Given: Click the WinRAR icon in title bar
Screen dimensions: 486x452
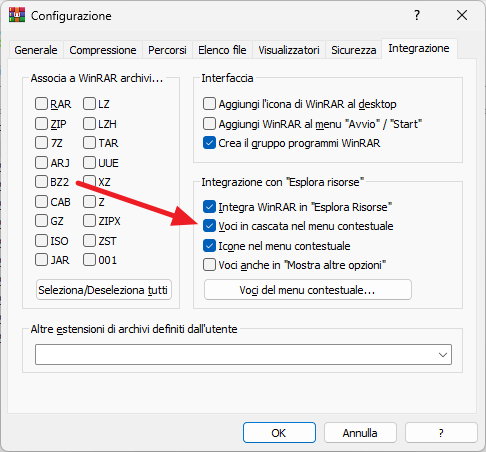Looking at the screenshot, I should [x=17, y=15].
